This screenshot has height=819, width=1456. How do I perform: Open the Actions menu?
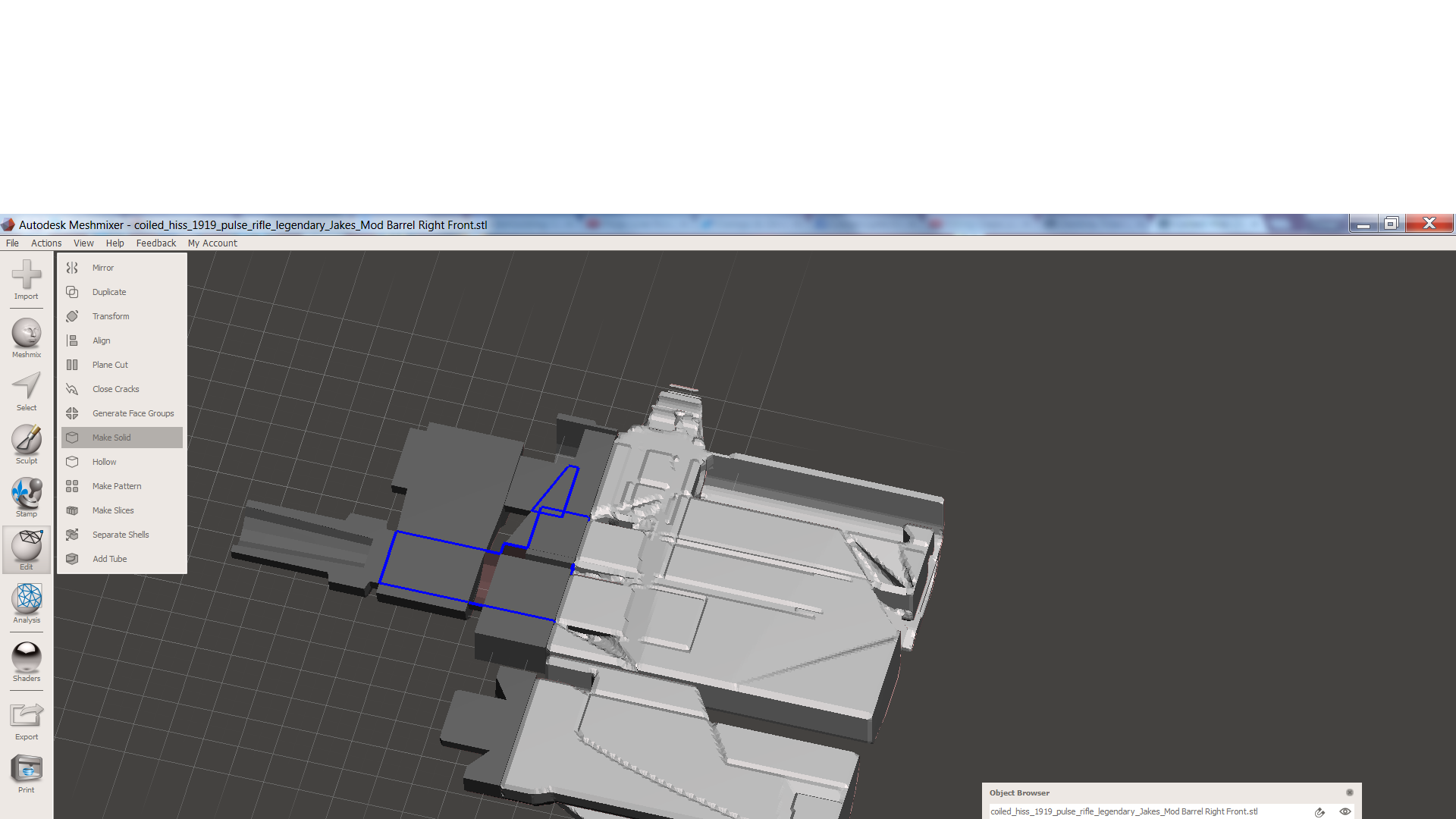[x=46, y=243]
